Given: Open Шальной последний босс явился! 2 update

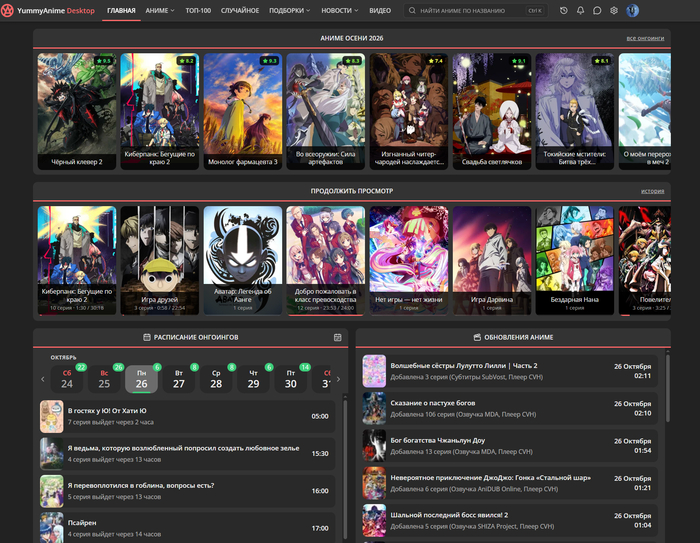Looking at the screenshot, I should tap(510, 520).
